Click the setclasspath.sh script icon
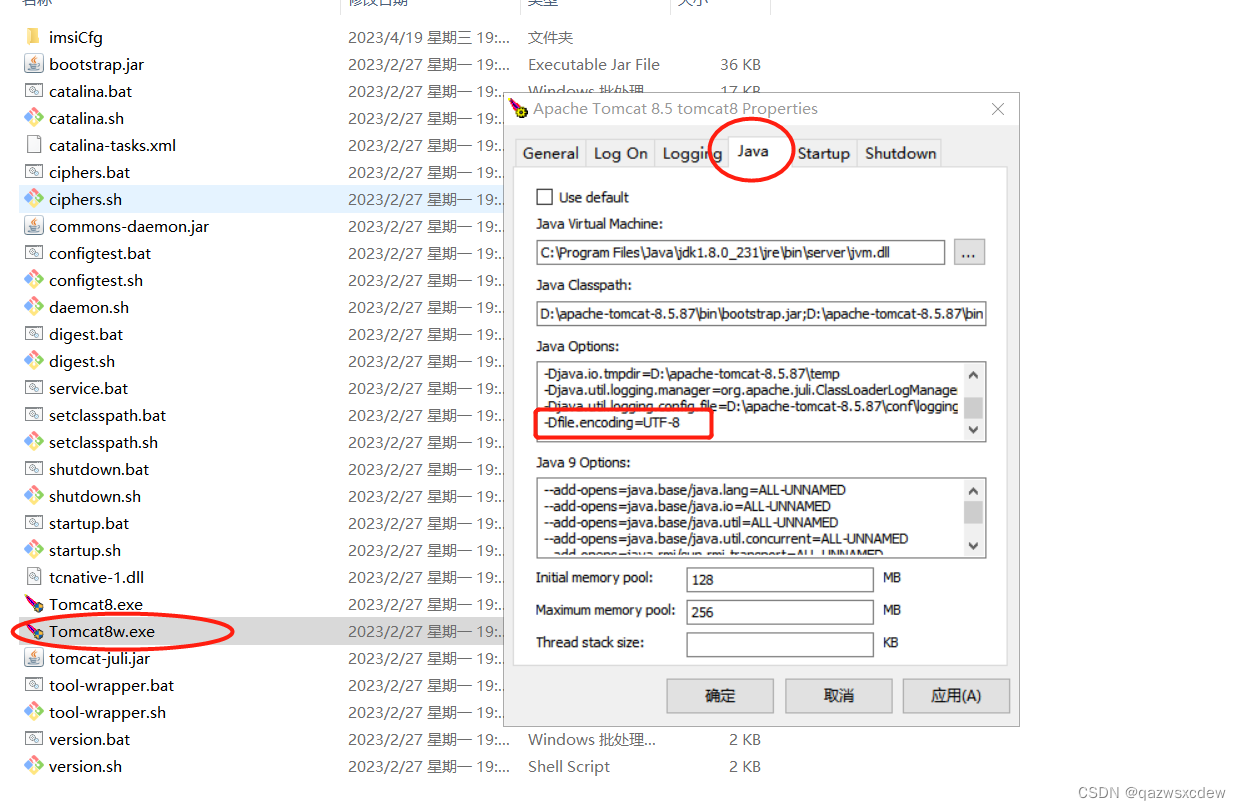The height and width of the screenshot is (810, 1241). click(x=34, y=442)
